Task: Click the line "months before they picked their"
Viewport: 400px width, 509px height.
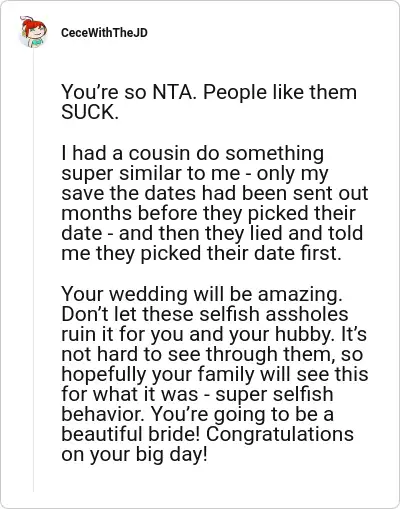Action: (208, 213)
